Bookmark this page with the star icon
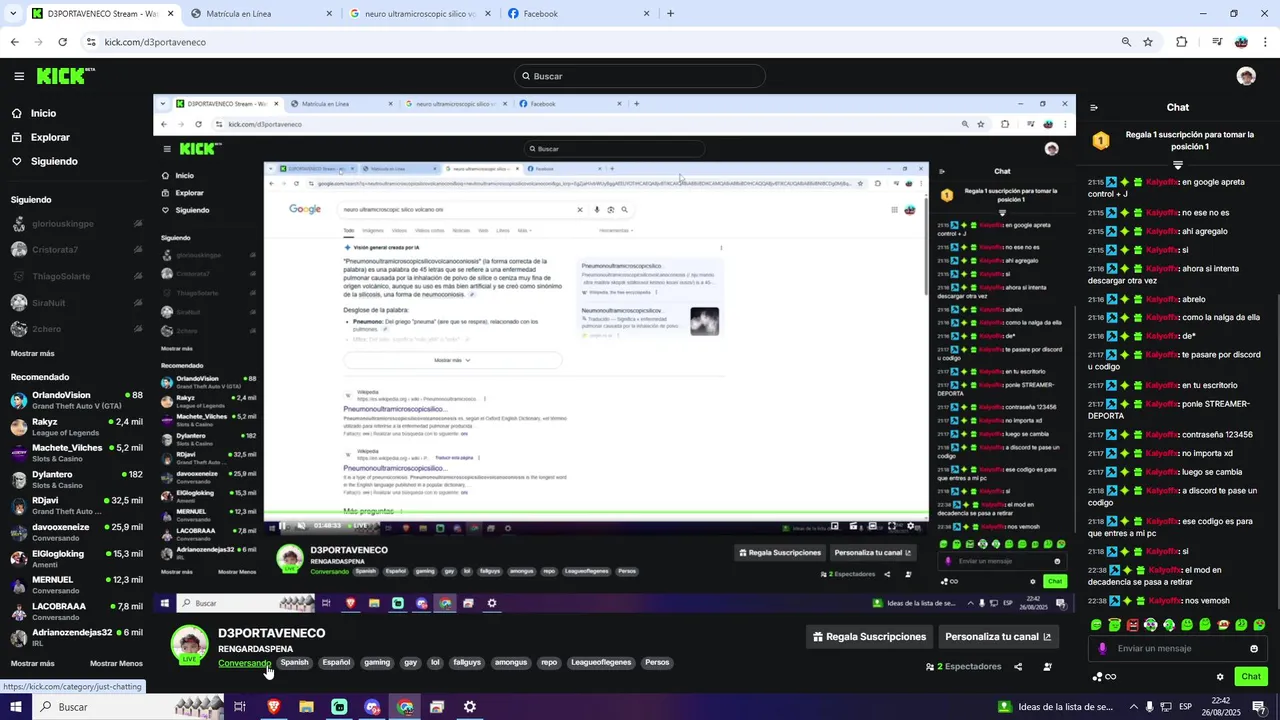The width and height of the screenshot is (1280, 720). (1148, 42)
